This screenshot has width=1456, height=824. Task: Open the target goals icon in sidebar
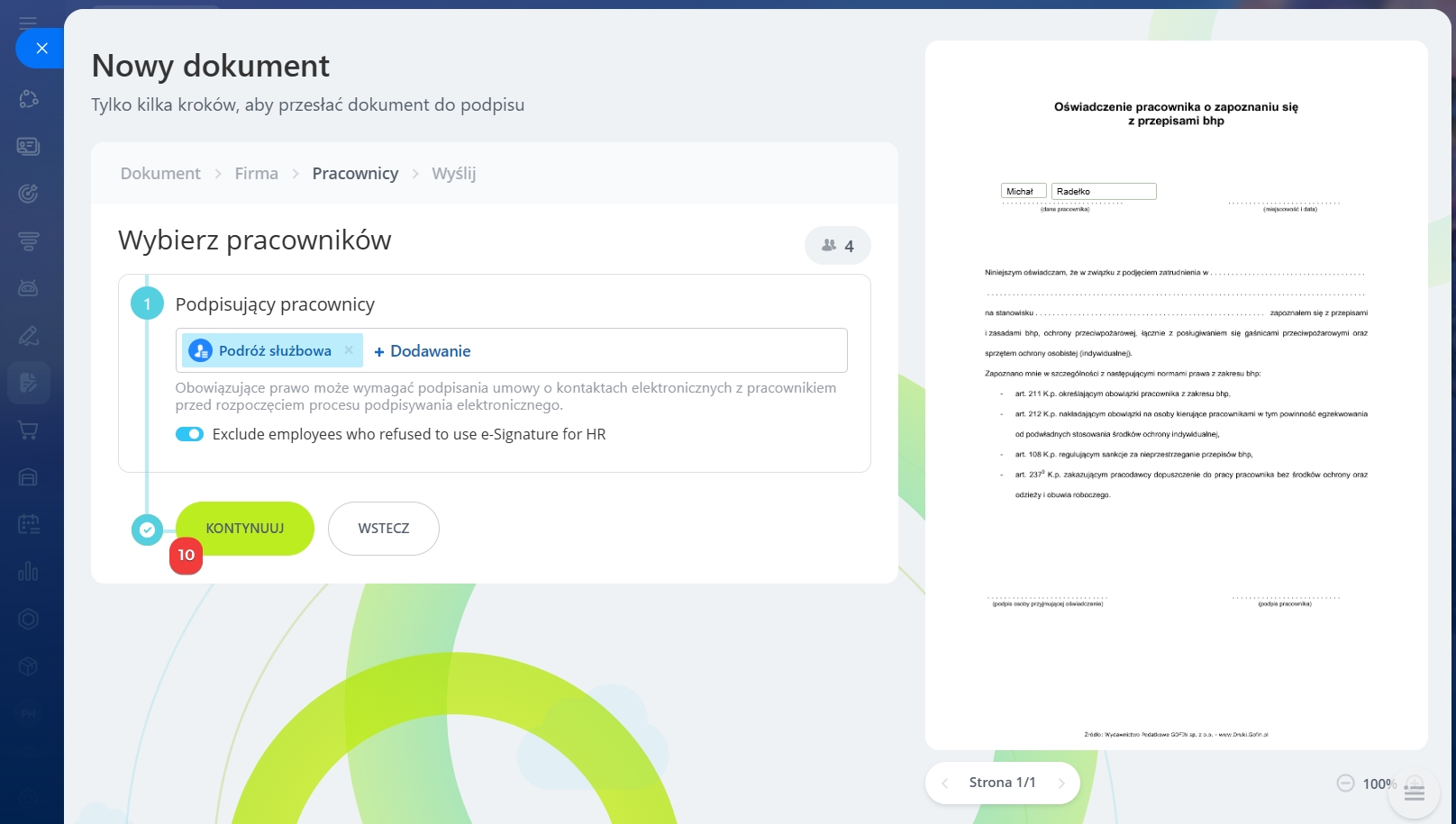(x=29, y=193)
